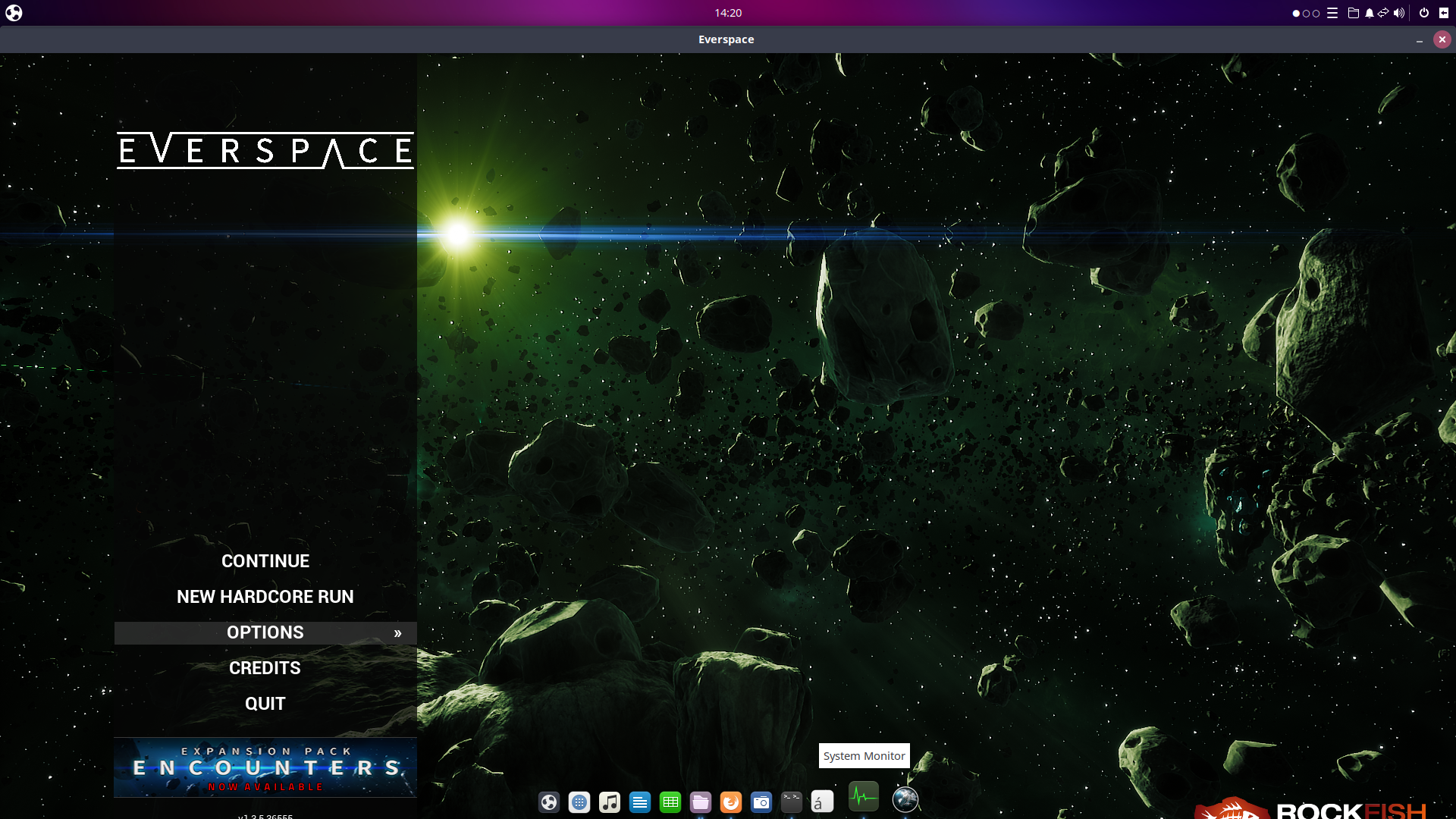Image resolution: width=1456 pixels, height=819 pixels.
Task: Open the file manager dock icon
Action: point(700,802)
